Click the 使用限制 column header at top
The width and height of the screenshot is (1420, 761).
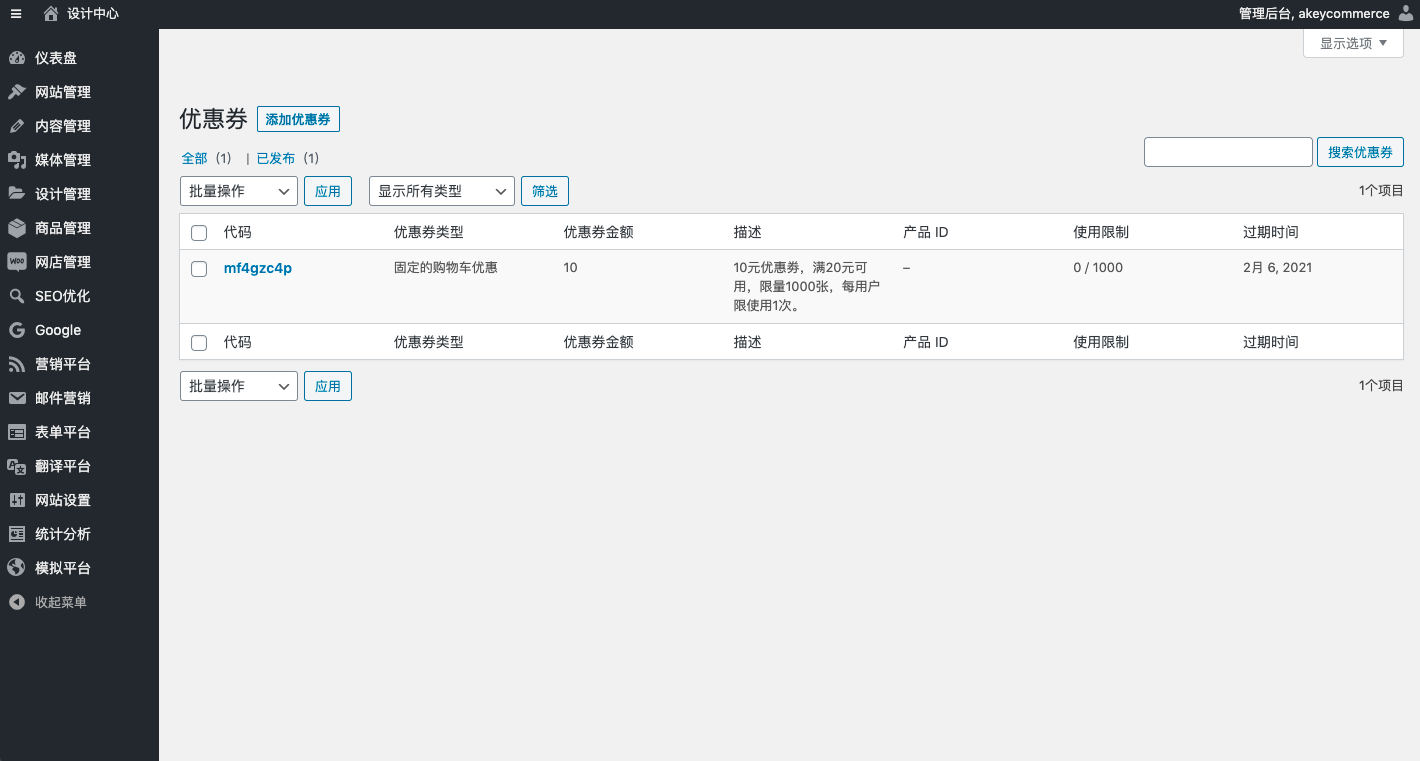click(x=1101, y=232)
